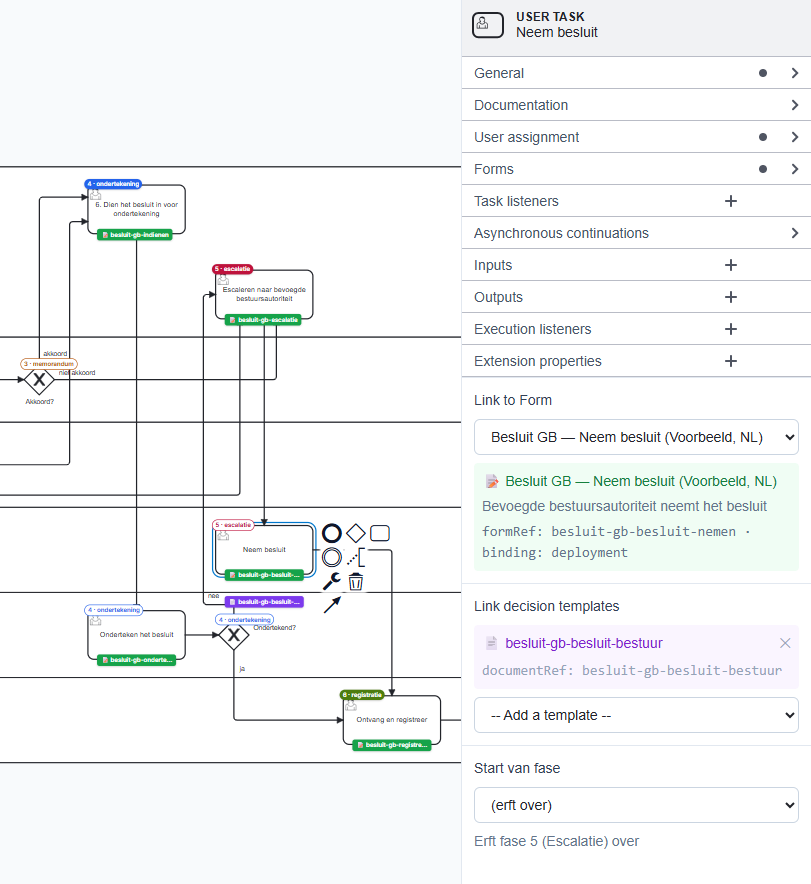811x884 pixels.
Task: Append a text annotation from the context pad
Action: 356,558
